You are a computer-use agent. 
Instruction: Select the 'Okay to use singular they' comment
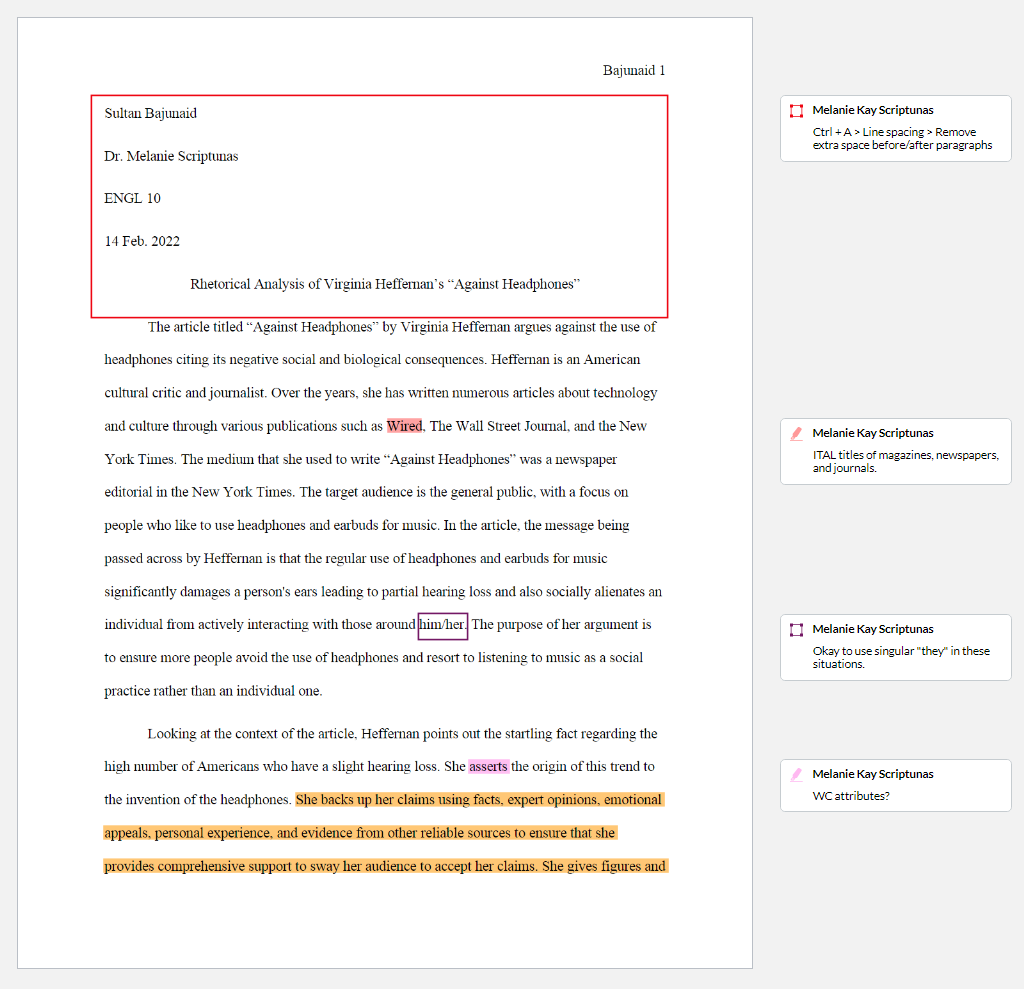click(x=895, y=647)
